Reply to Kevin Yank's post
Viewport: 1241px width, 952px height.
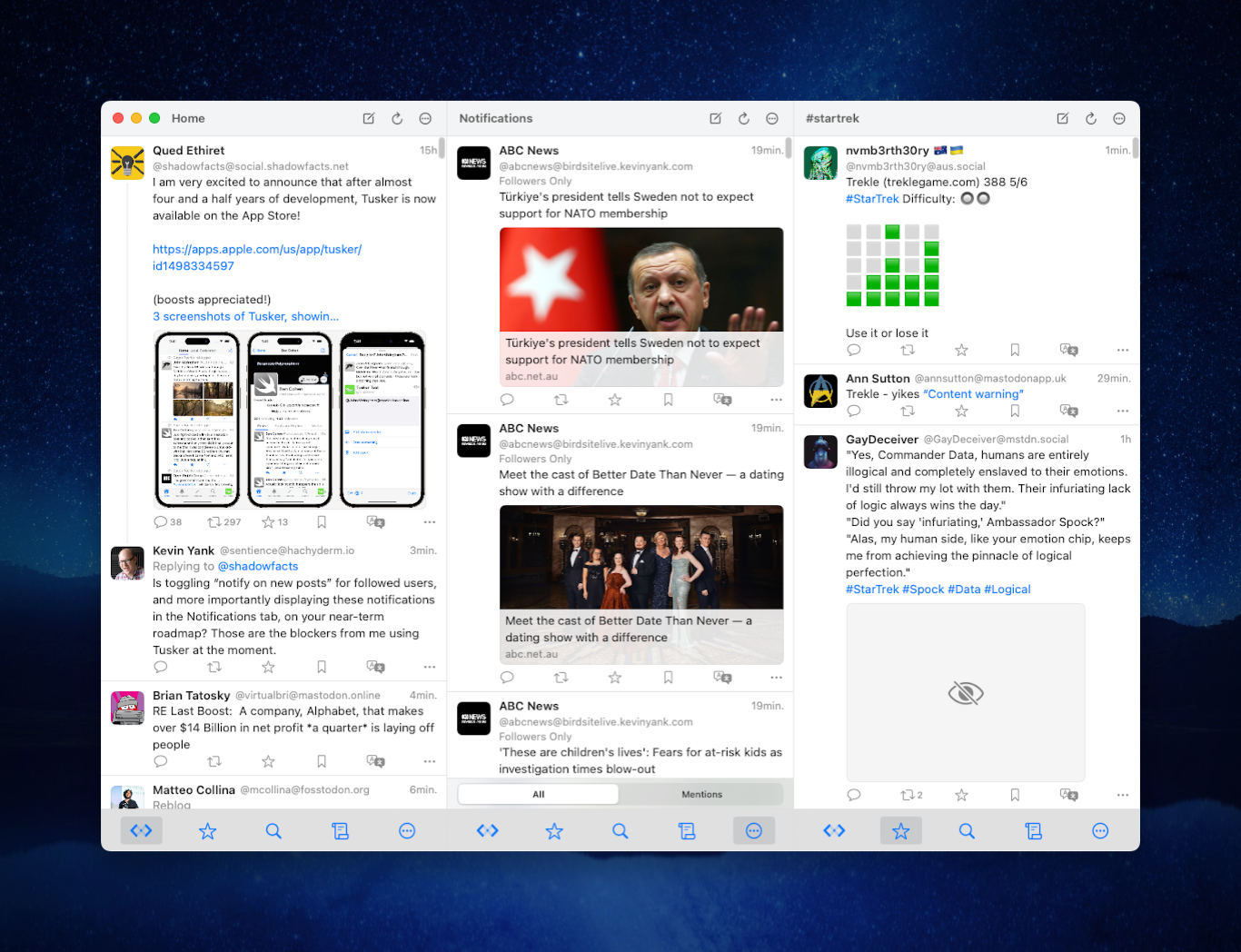click(161, 667)
